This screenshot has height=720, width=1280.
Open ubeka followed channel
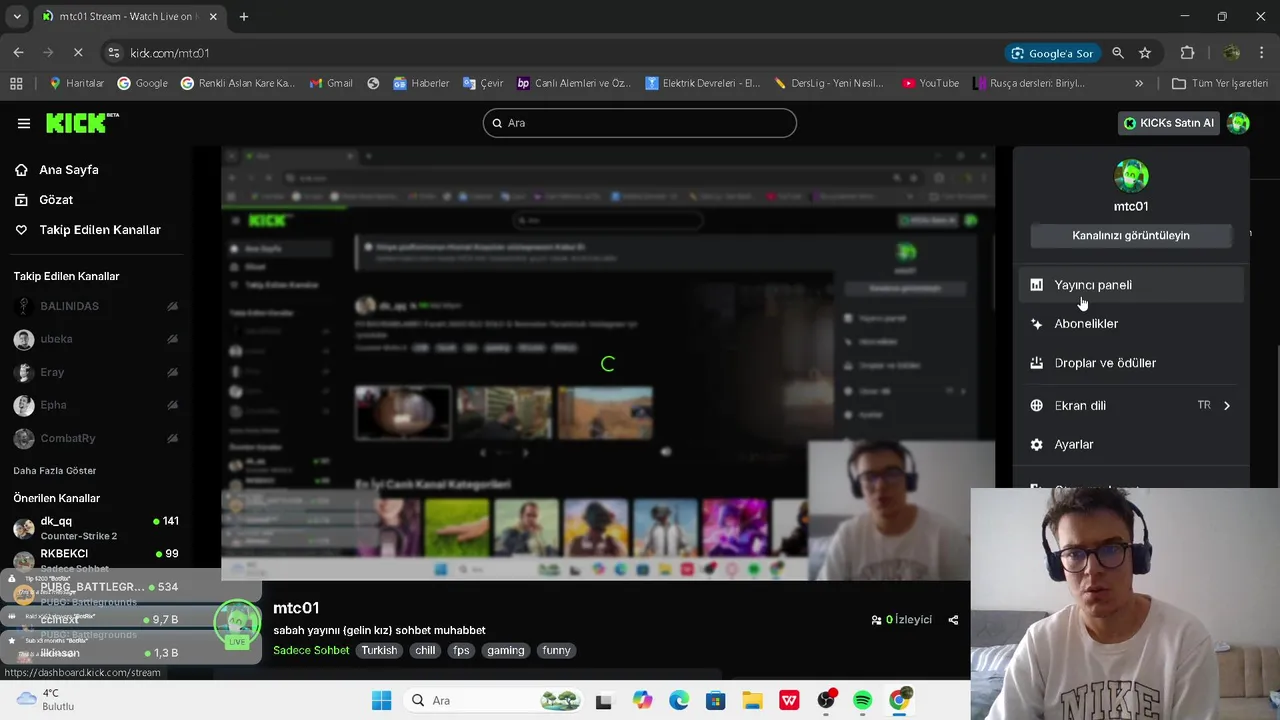coord(96,339)
